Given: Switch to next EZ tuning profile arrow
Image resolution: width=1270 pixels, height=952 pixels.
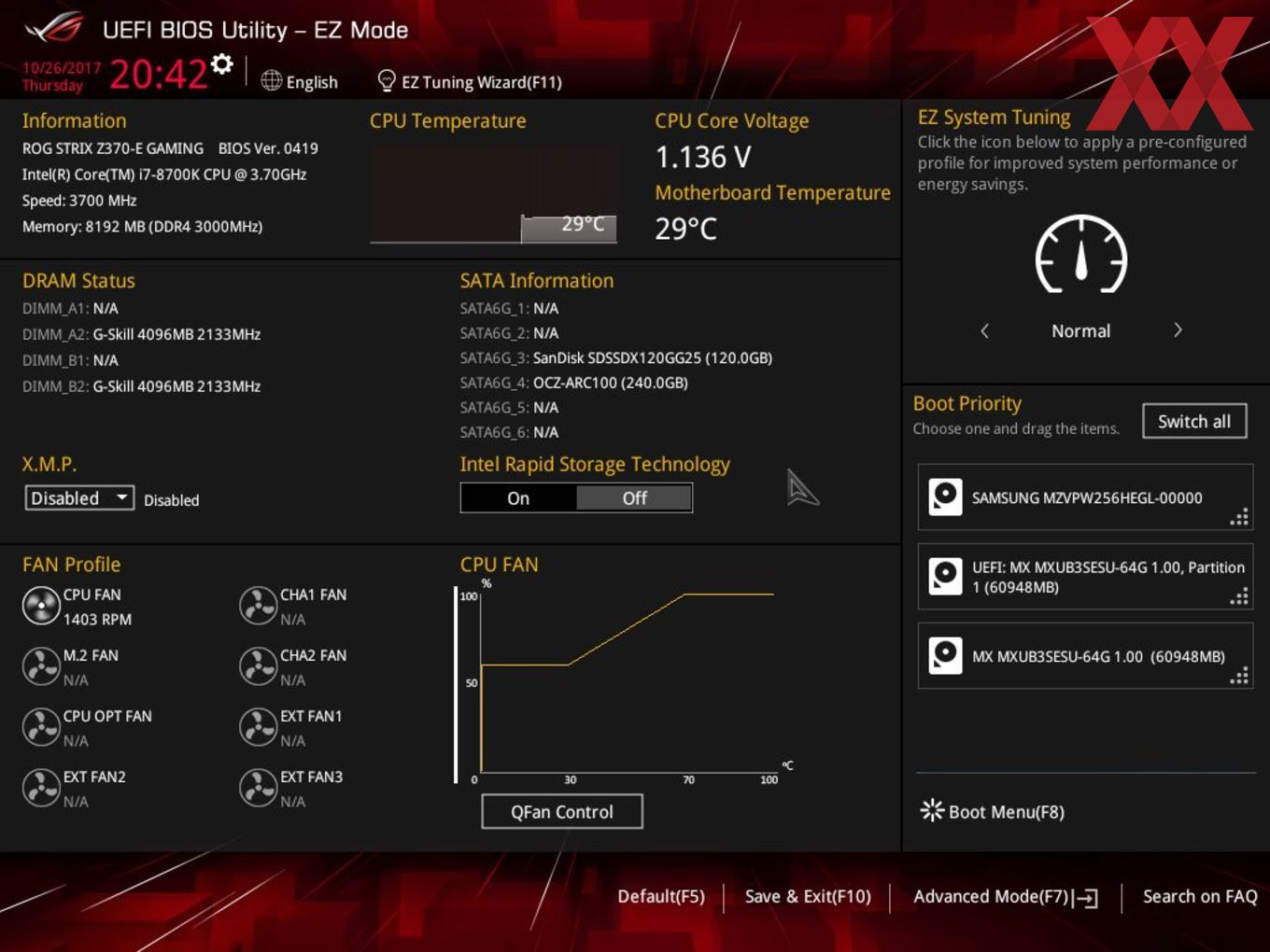Looking at the screenshot, I should (1178, 330).
